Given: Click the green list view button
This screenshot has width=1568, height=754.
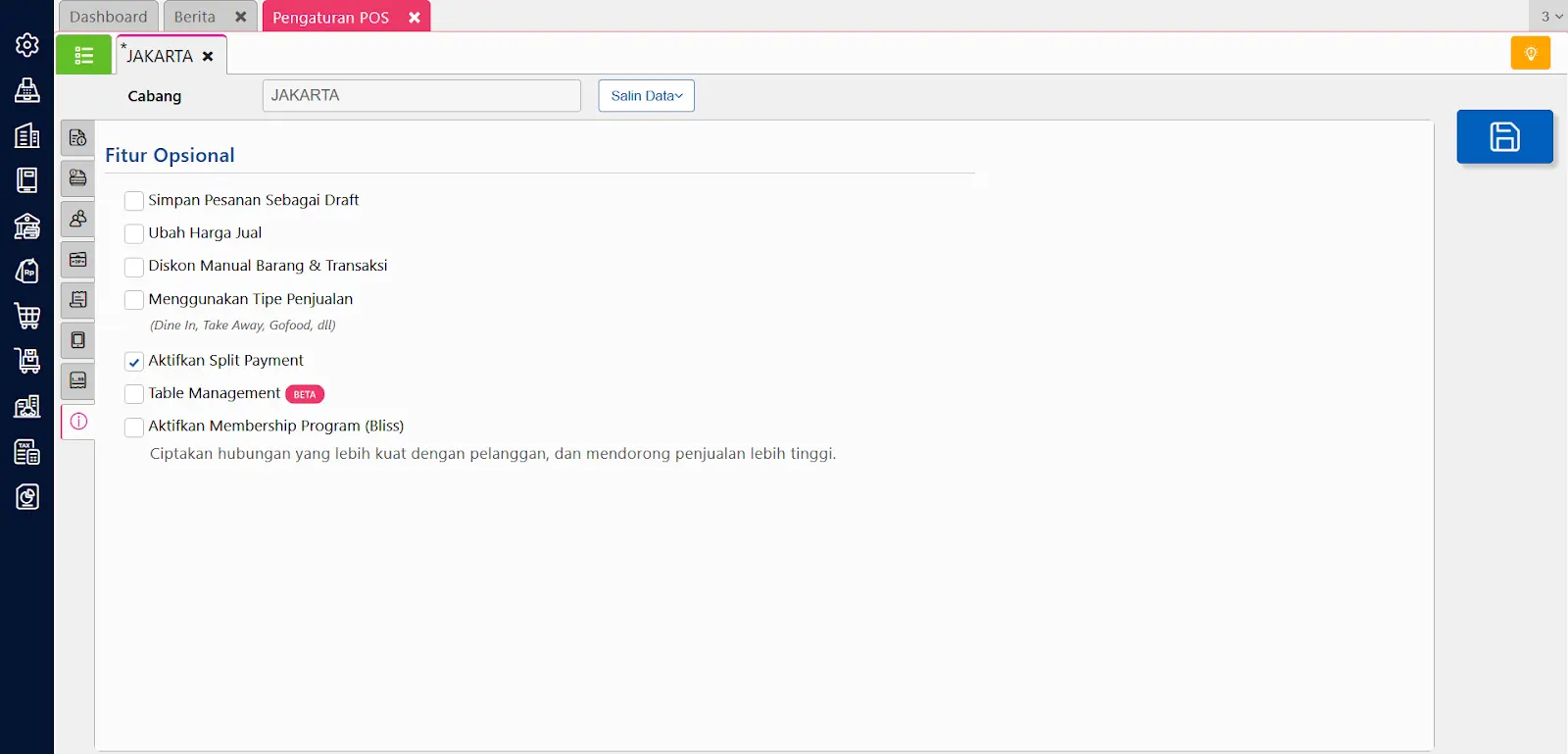Looking at the screenshot, I should pyautogui.click(x=83, y=55).
